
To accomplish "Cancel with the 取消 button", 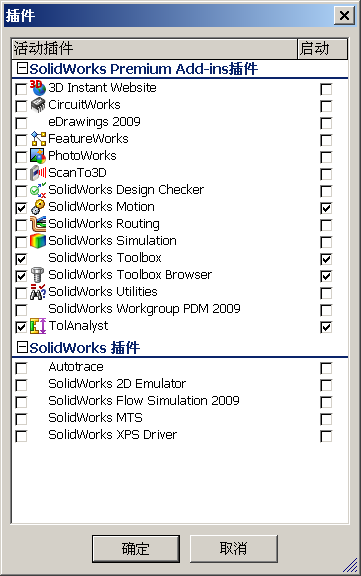I will 234,549.
